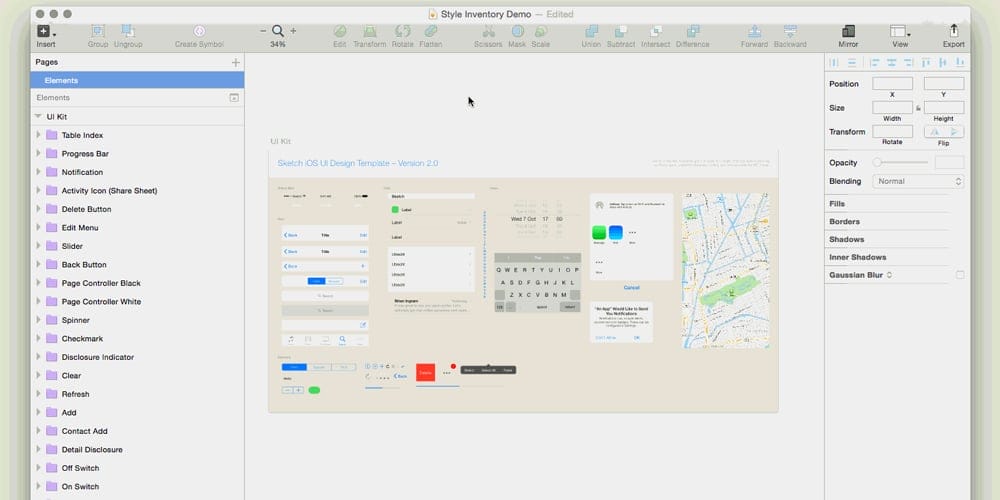Click the Mask toolbar icon
Viewport: 1000px width, 500px height.
[x=517, y=31]
